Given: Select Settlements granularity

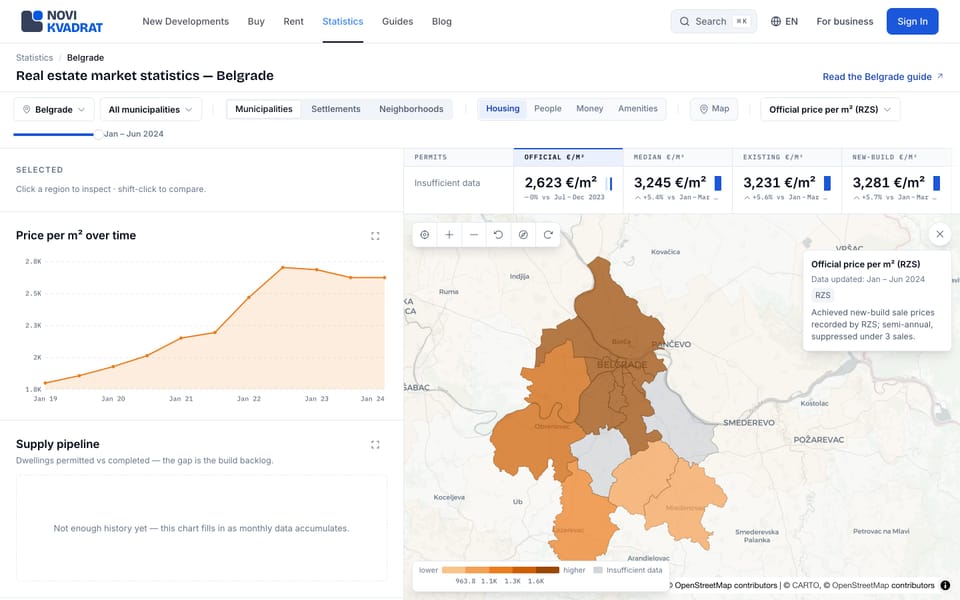Looking at the screenshot, I should [336, 109].
